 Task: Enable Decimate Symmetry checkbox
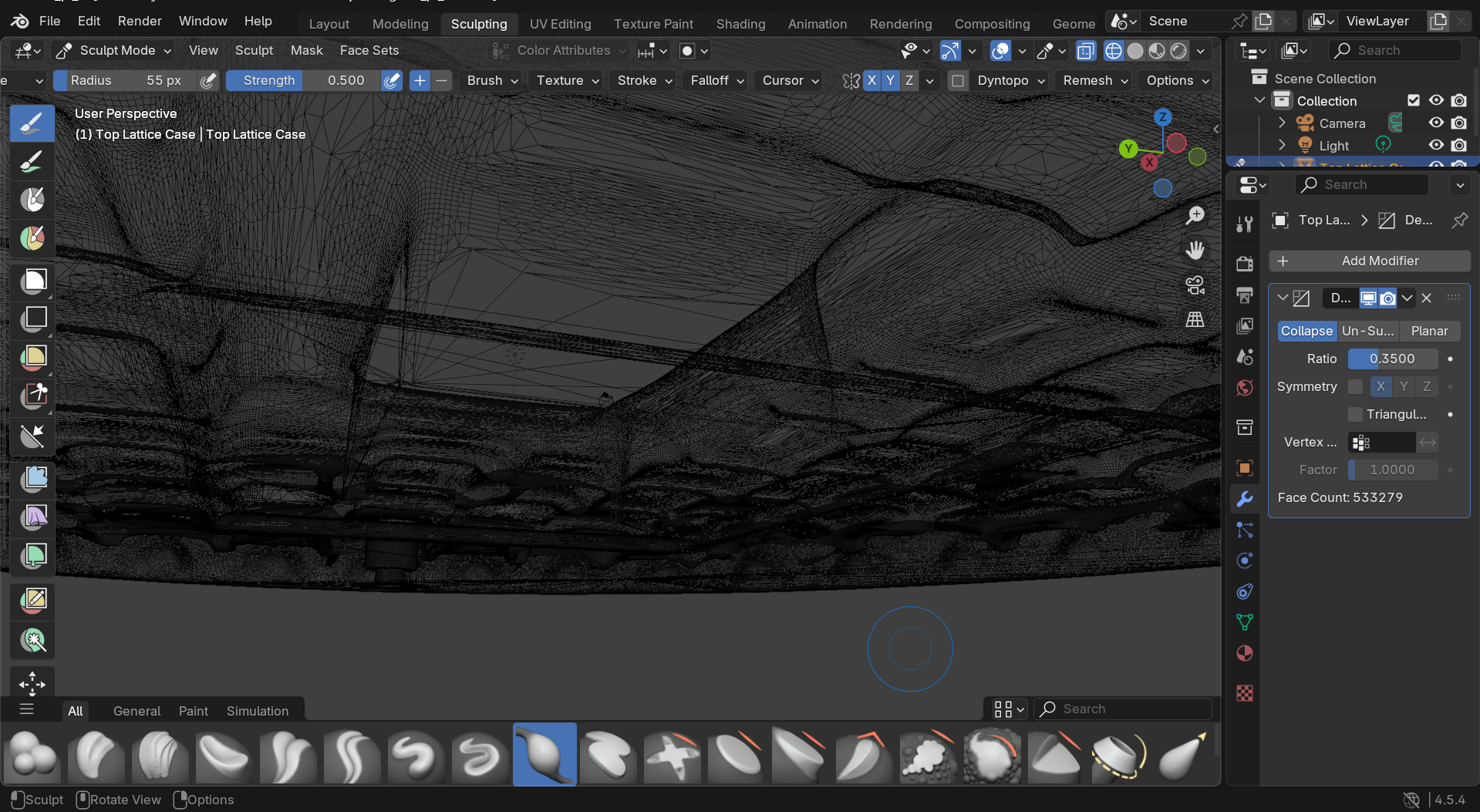tap(1355, 386)
